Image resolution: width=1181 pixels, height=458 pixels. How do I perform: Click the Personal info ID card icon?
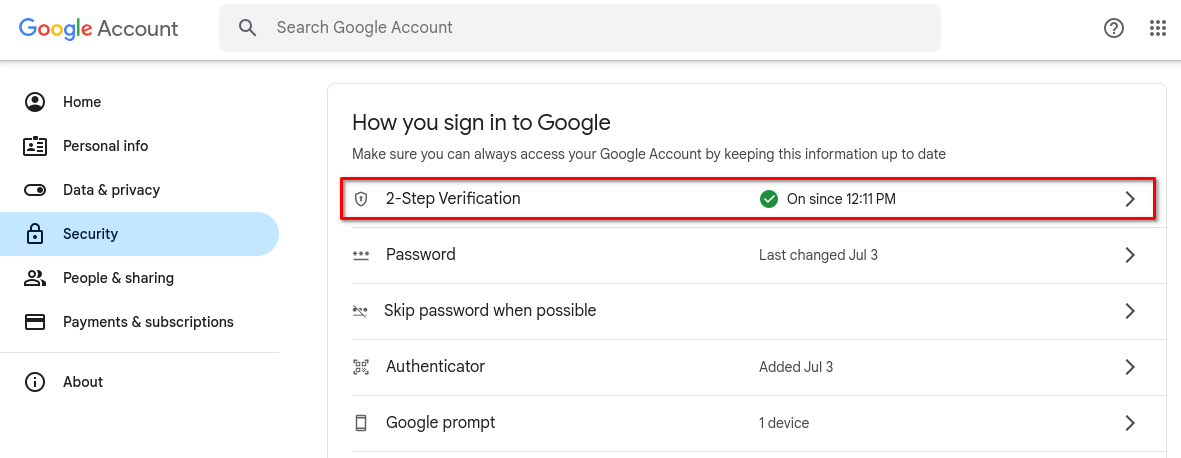(35, 146)
